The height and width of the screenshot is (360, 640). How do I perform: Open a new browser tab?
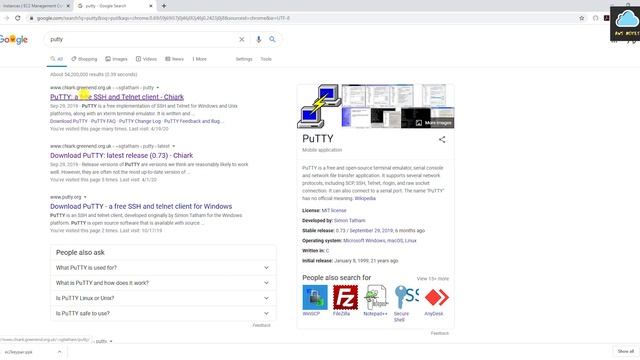click(x=164, y=6)
